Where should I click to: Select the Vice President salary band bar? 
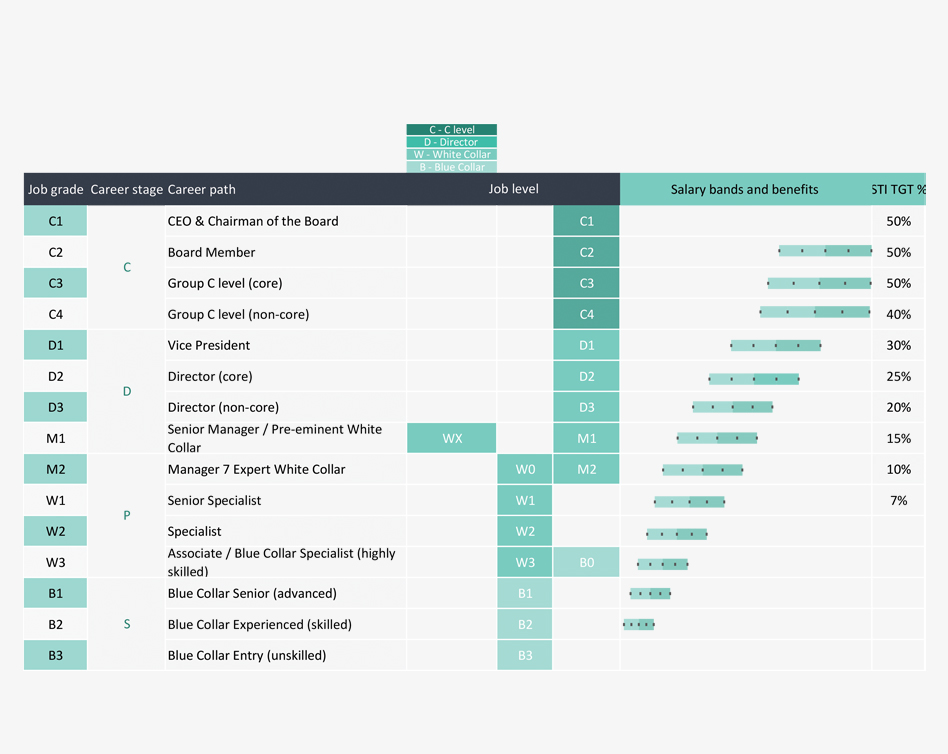click(775, 345)
